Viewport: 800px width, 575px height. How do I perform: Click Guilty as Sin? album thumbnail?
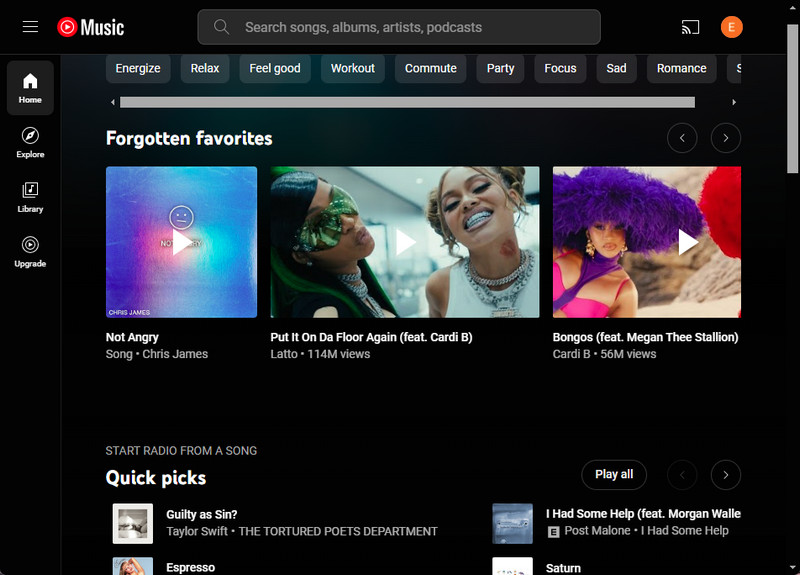[x=133, y=523]
